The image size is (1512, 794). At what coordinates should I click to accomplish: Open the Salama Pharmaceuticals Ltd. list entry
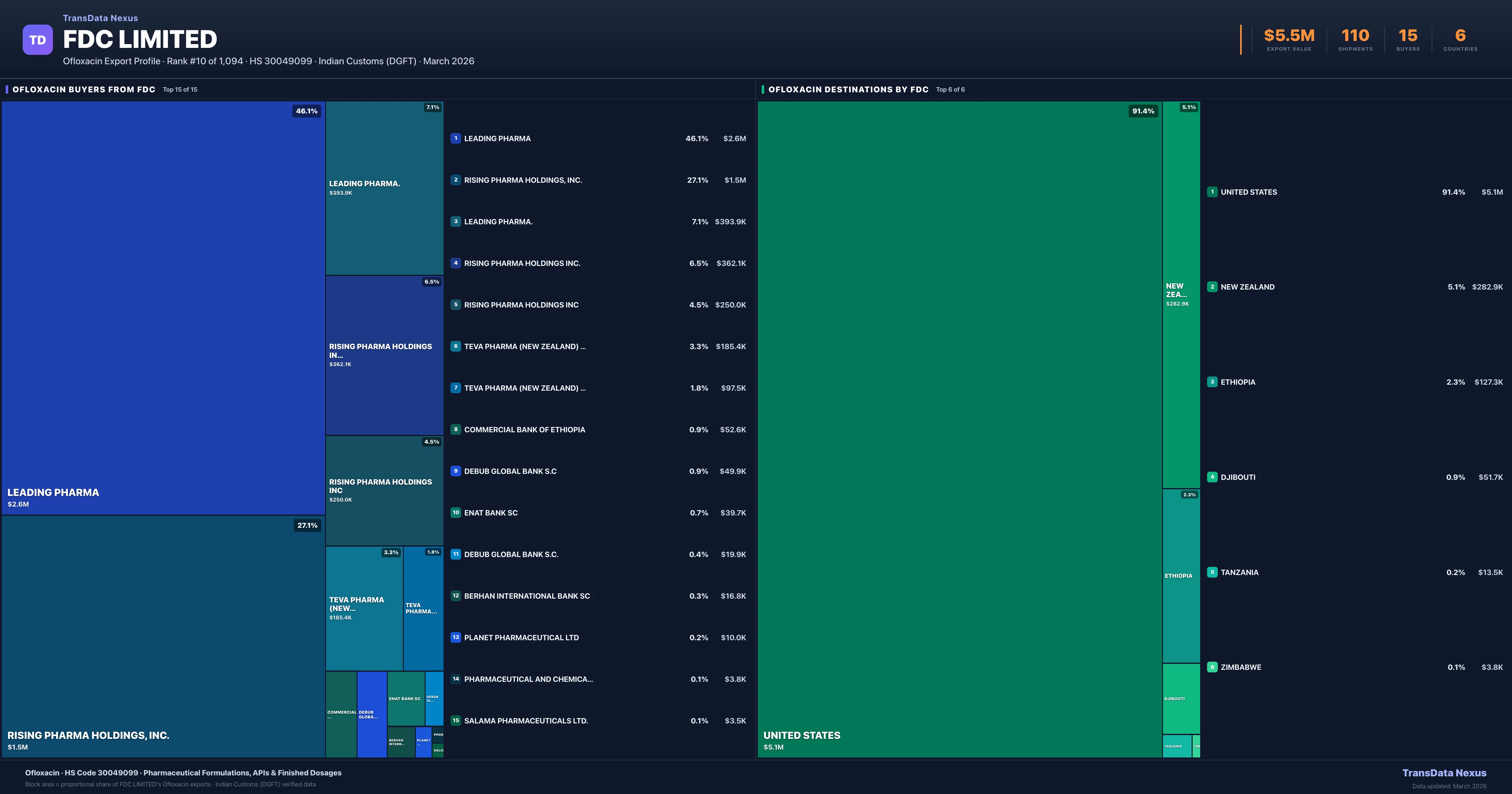[525, 721]
